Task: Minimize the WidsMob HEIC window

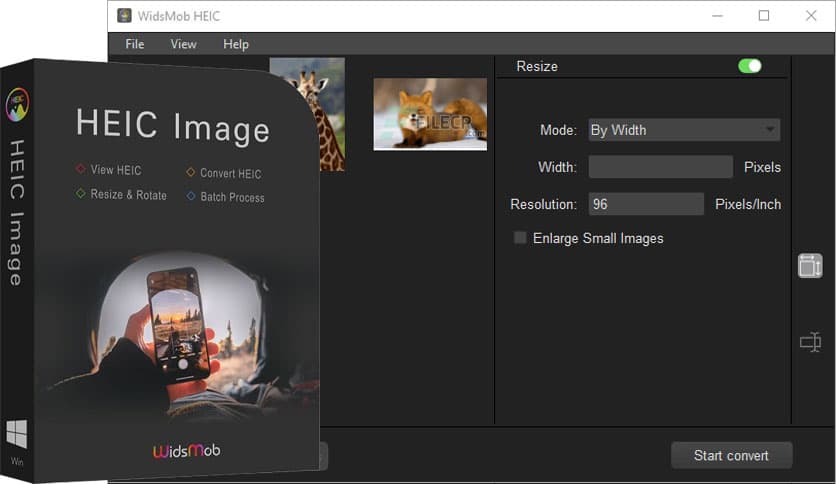Action: (717, 16)
